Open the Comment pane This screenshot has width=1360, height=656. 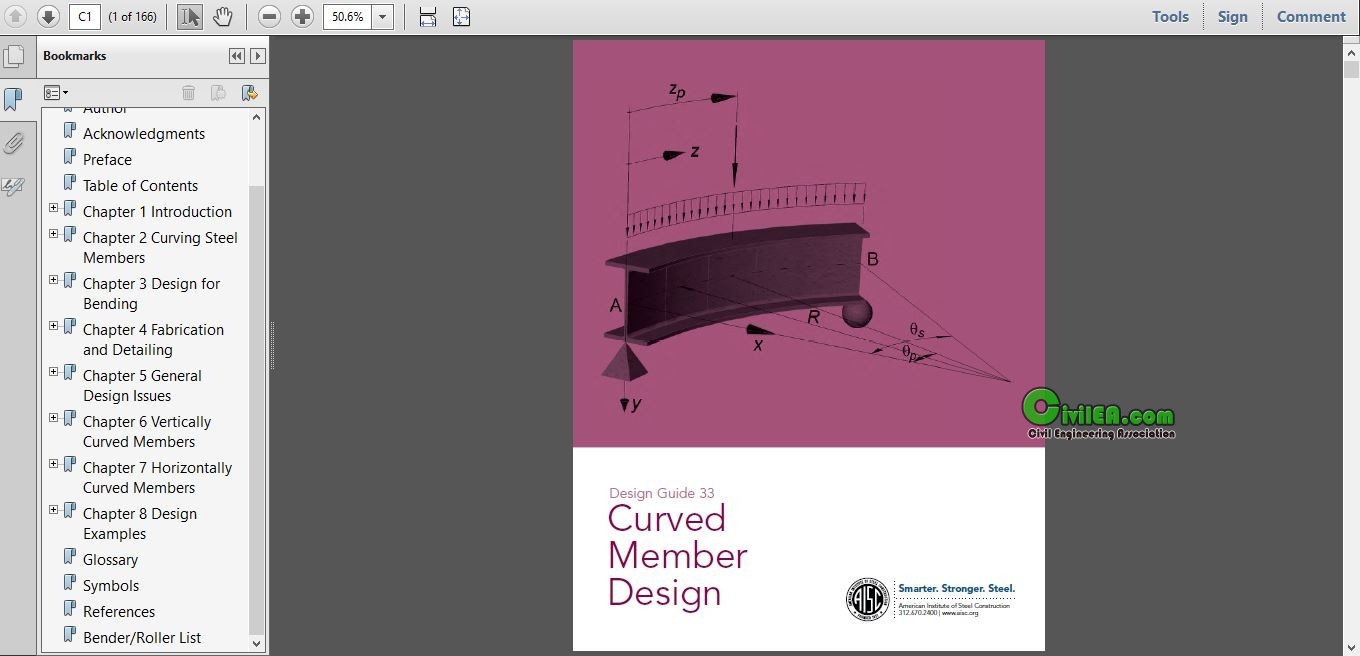[x=1311, y=16]
